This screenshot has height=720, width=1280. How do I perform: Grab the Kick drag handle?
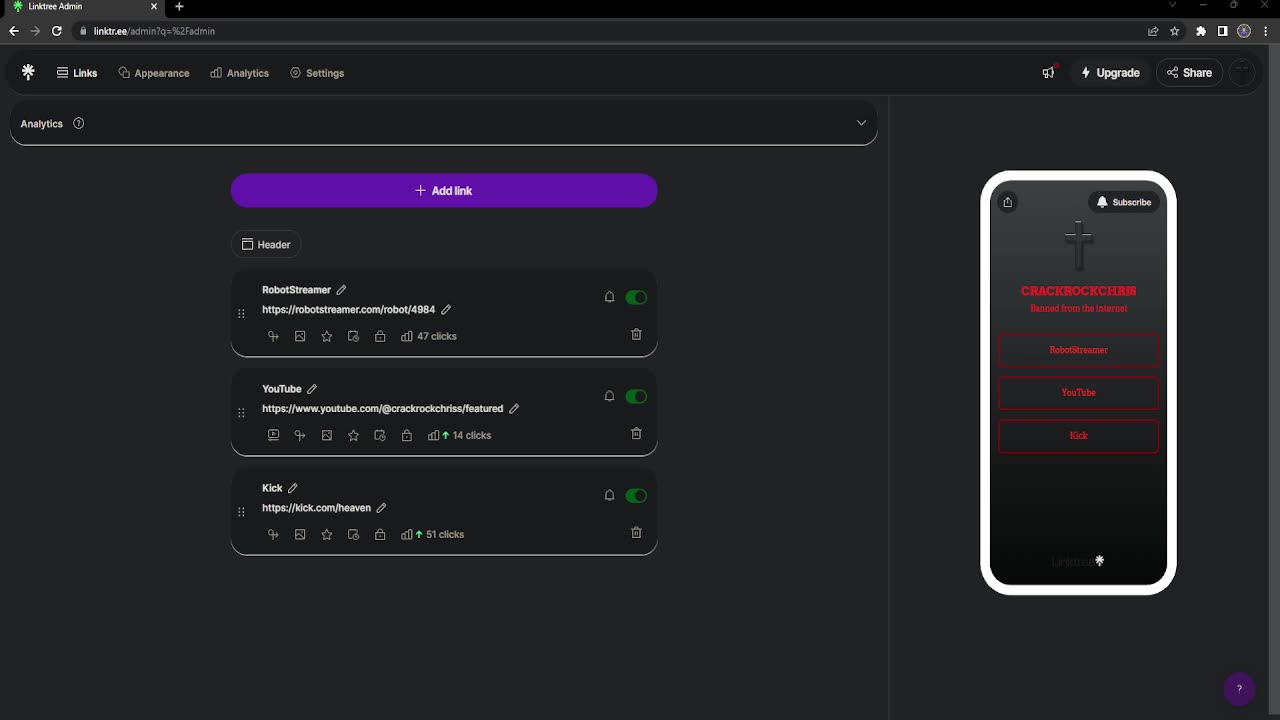pos(241,512)
